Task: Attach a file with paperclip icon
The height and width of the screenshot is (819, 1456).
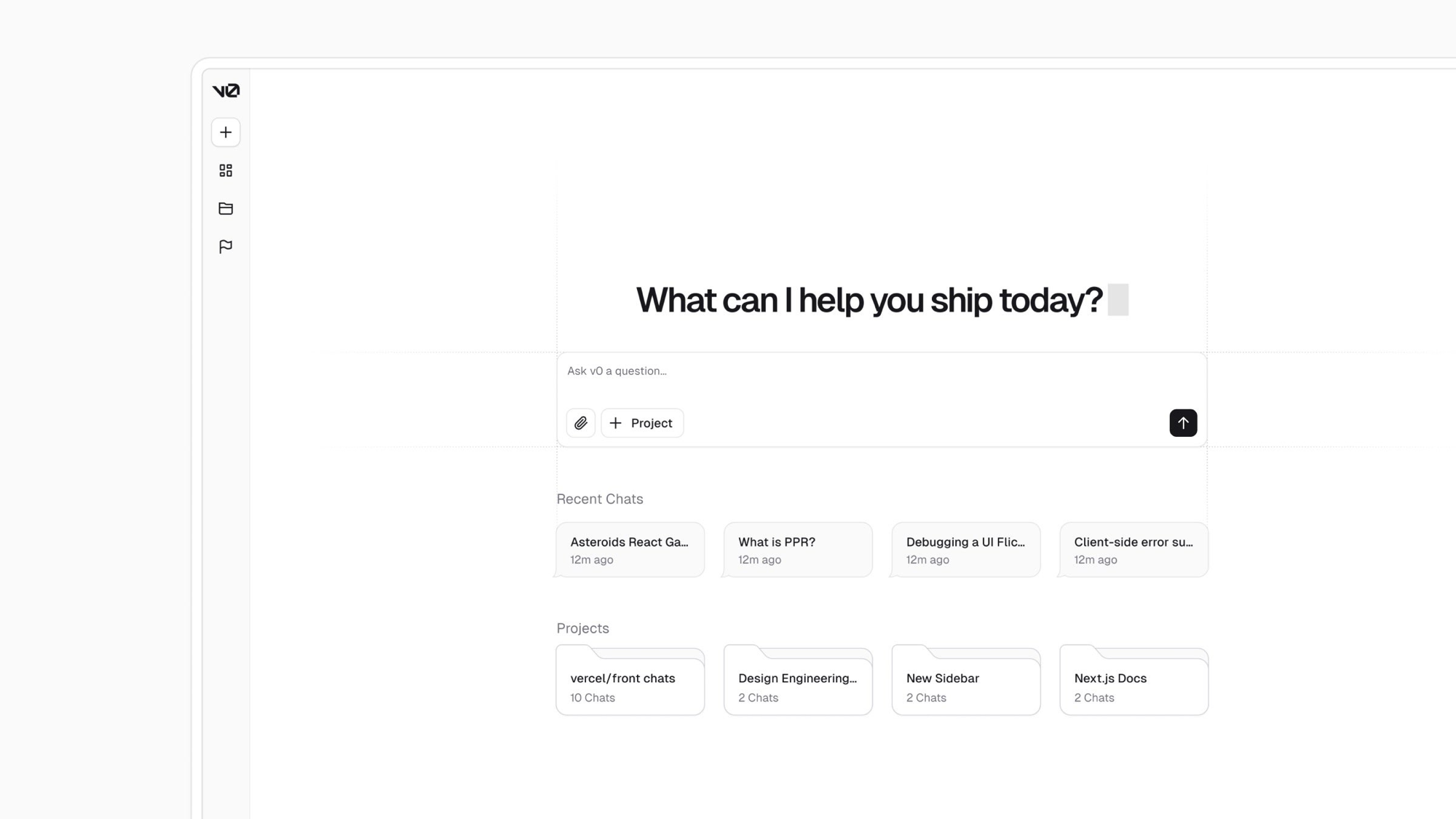Action: click(580, 423)
